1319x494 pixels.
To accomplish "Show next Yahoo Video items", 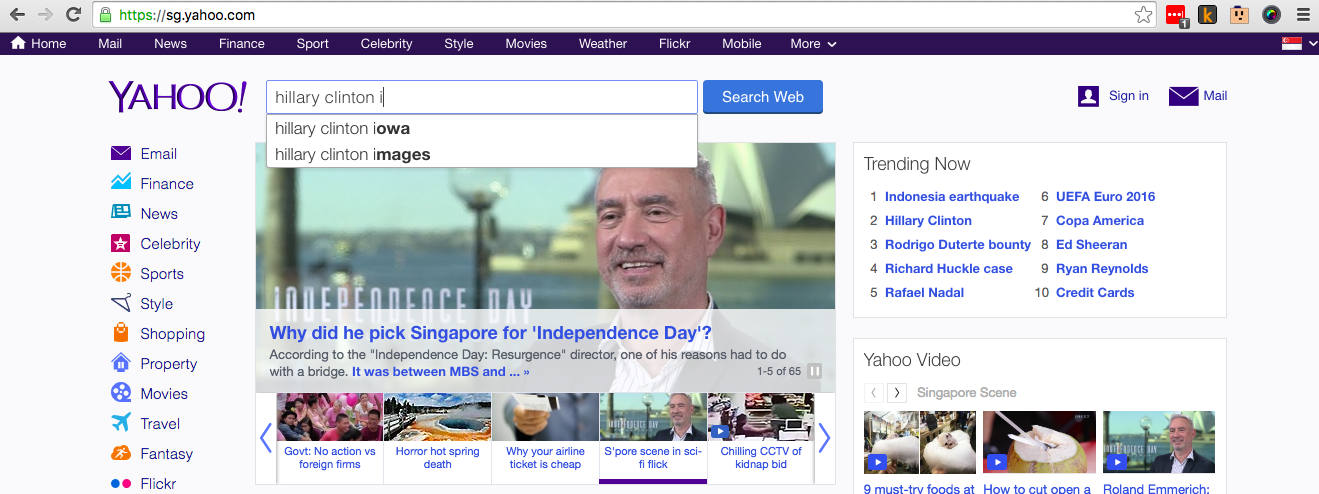I will 897,393.
